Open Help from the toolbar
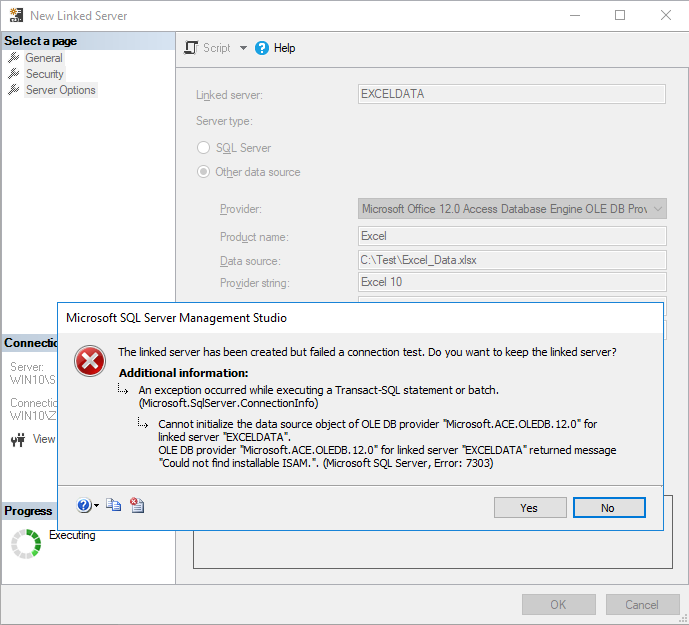This screenshot has width=689, height=625. point(275,48)
